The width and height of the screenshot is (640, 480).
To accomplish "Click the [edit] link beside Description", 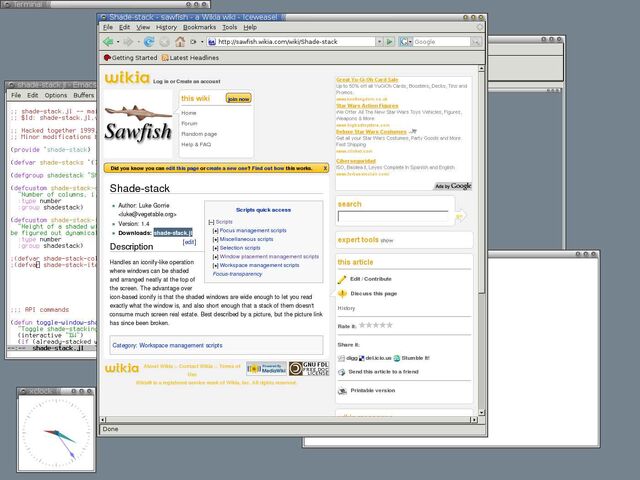I will coord(189,242).
